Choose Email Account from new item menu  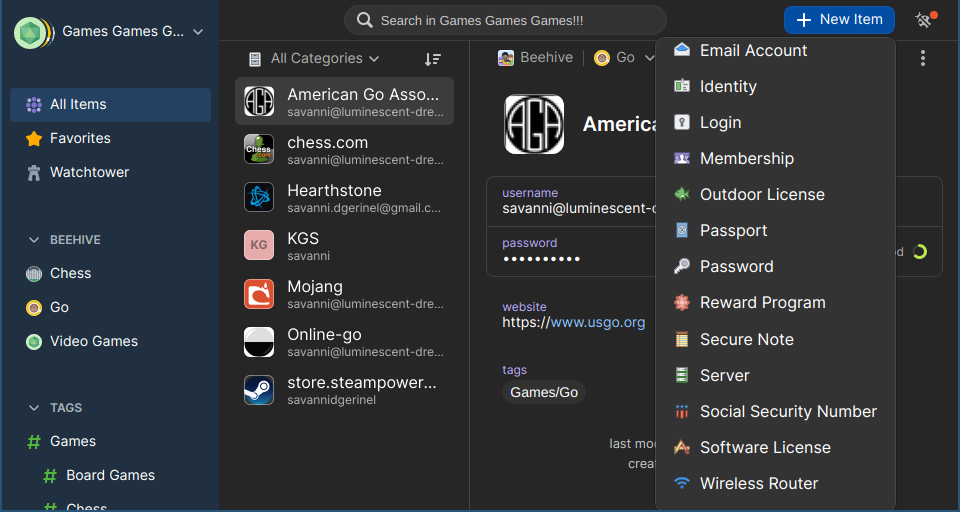[775, 51]
